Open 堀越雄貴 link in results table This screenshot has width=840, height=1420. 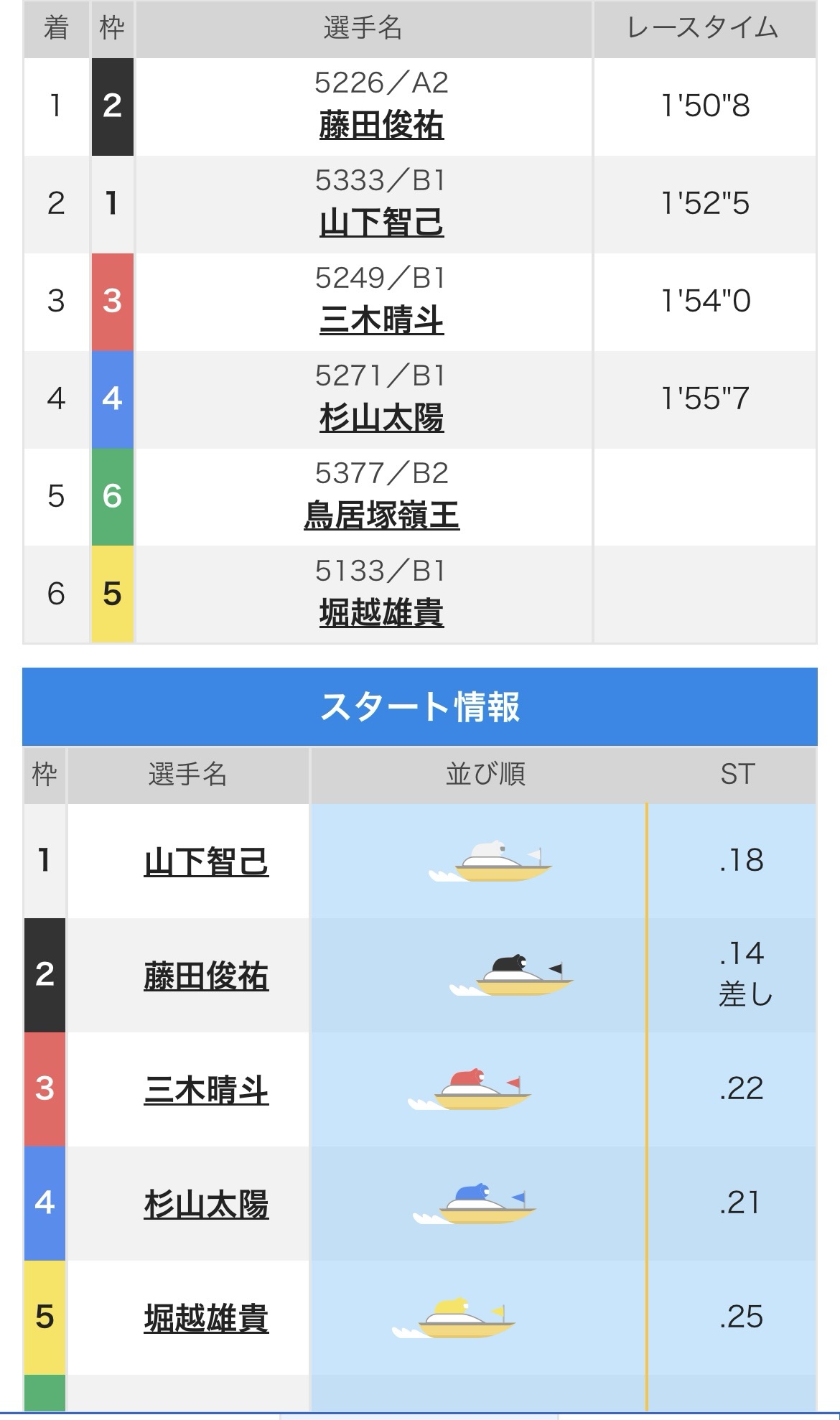(381, 614)
